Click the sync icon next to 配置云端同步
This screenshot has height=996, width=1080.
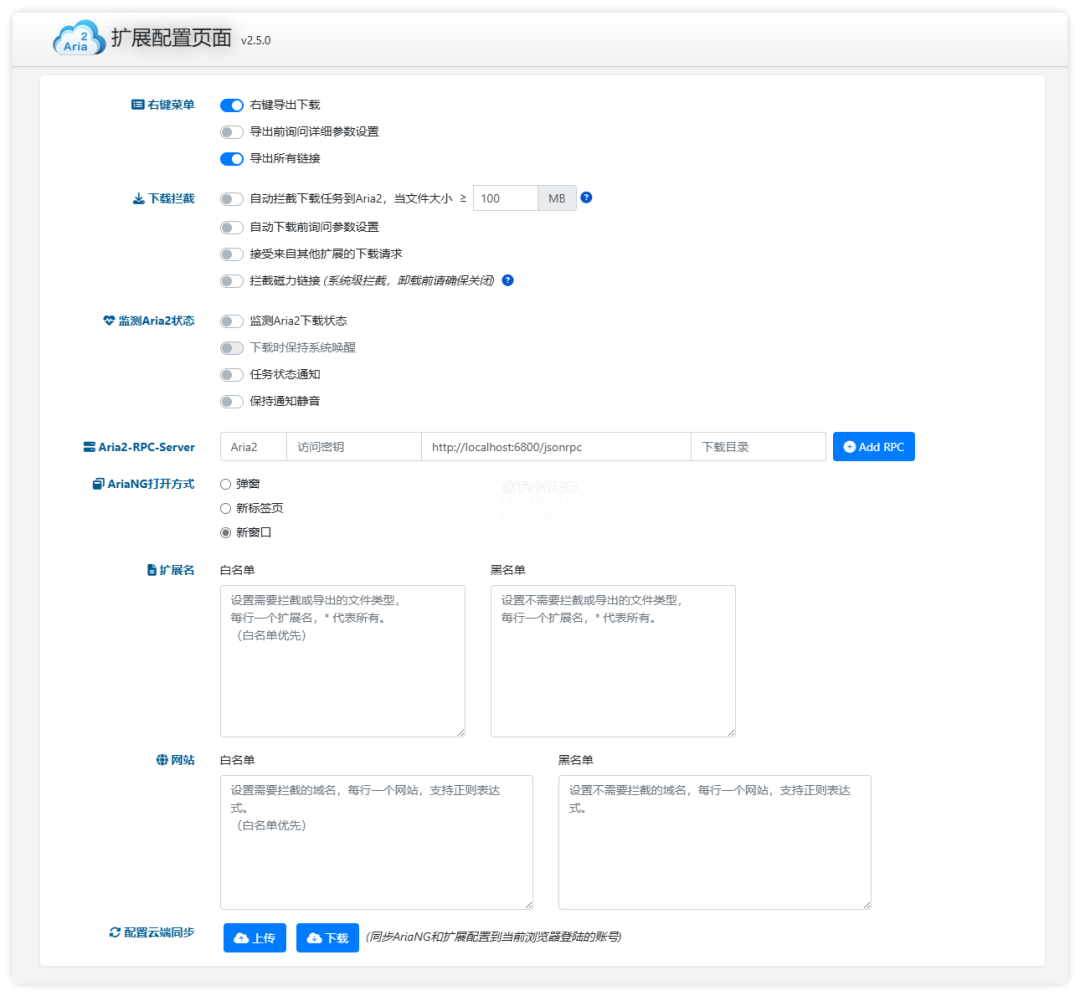[114, 932]
